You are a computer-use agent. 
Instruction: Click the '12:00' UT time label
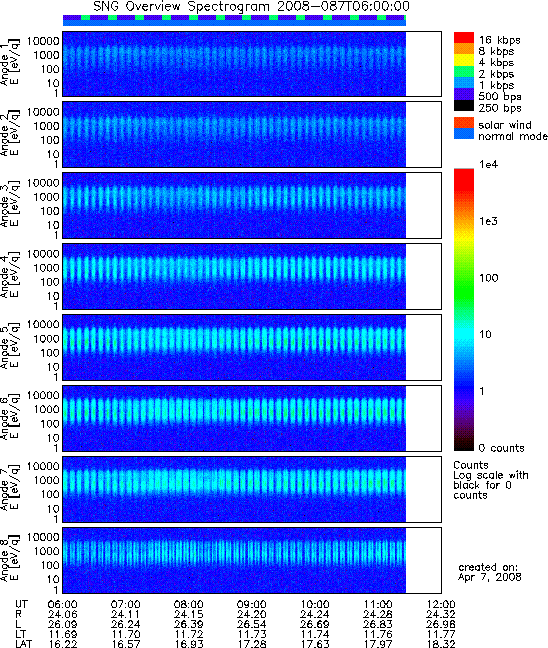coord(441,605)
